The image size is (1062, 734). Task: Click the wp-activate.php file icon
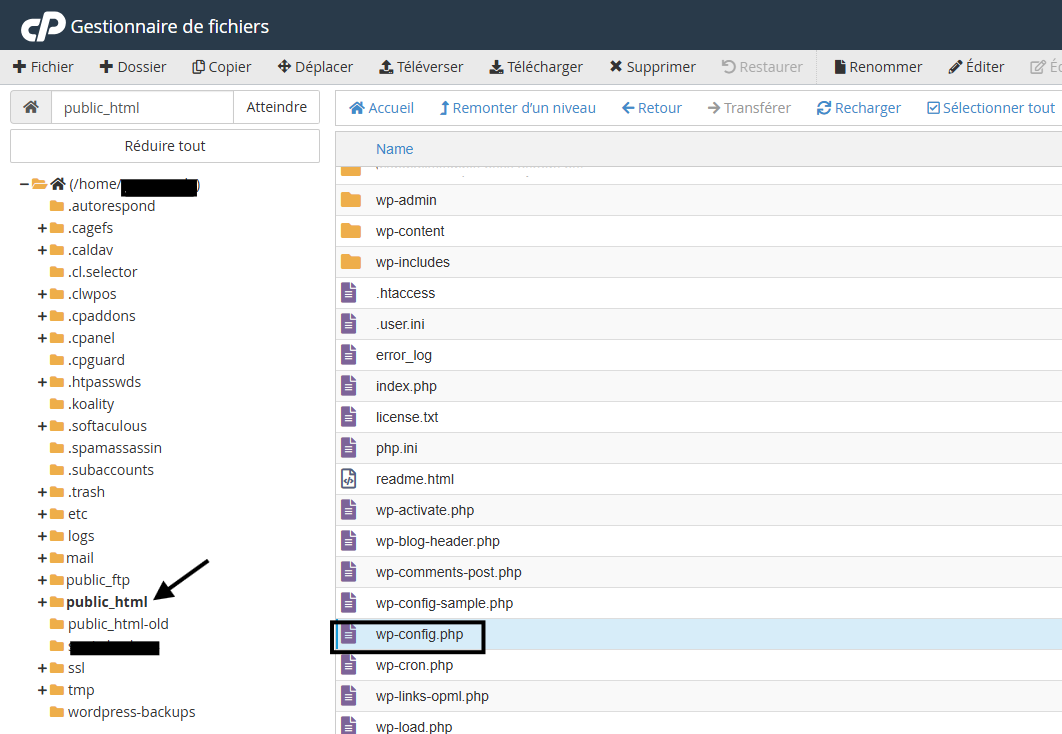click(349, 510)
